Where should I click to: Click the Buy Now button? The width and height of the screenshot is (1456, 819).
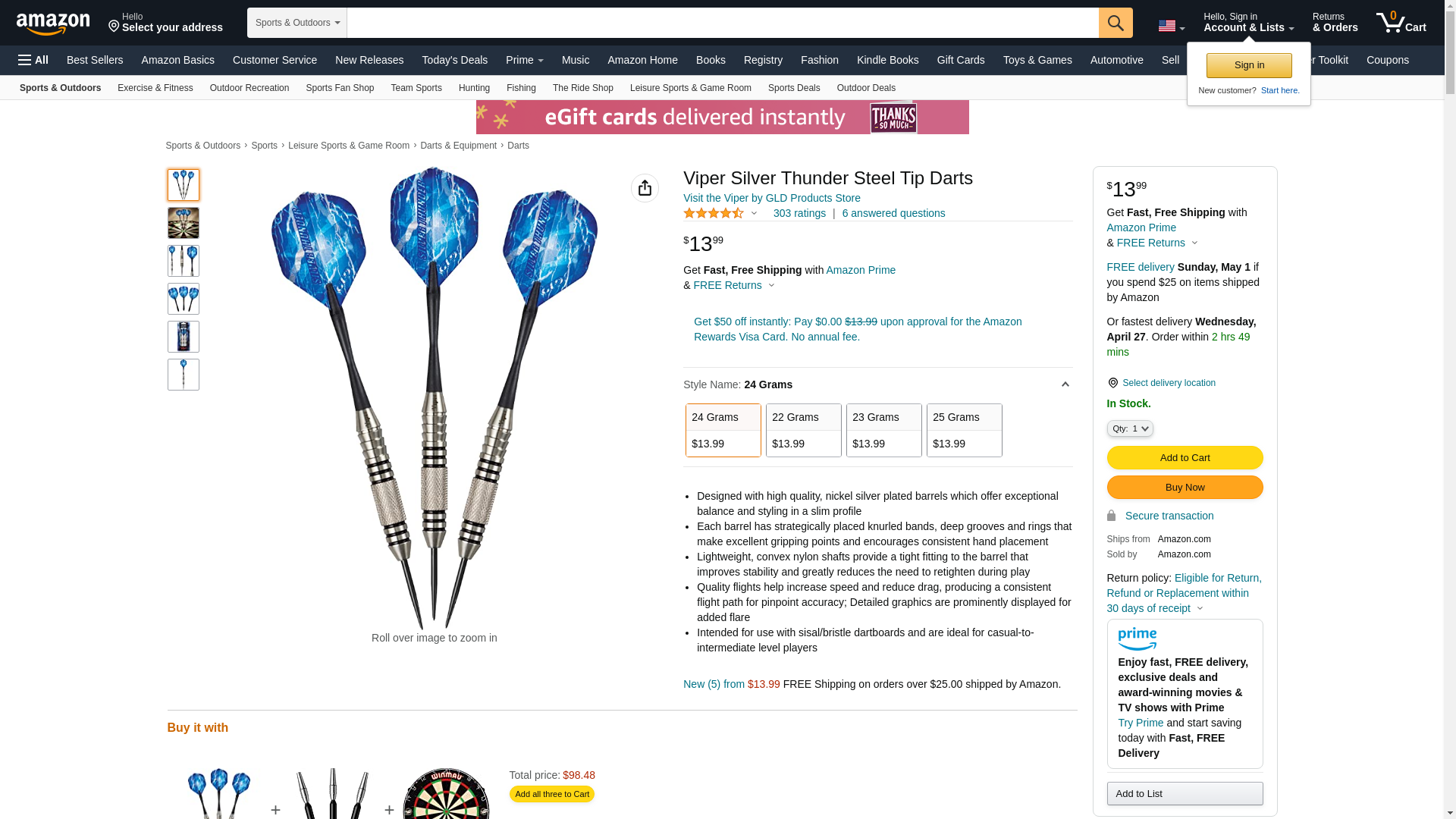click(1185, 487)
